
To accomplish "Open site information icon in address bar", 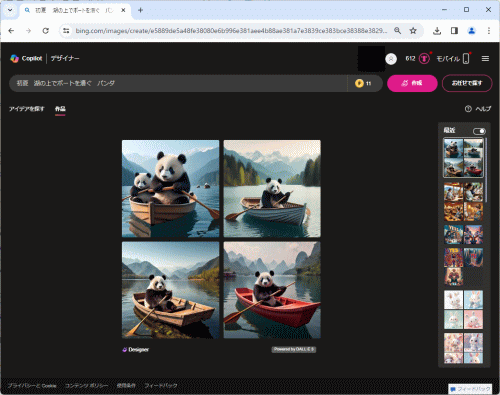I will coord(66,31).
